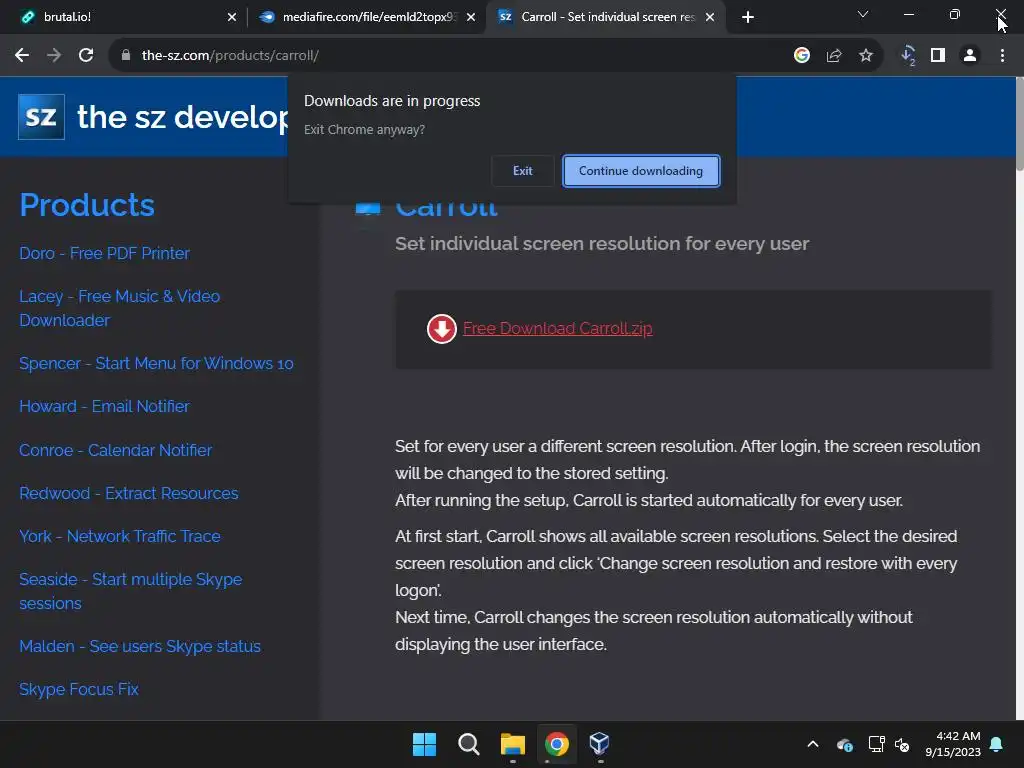Open a new browser tab

[748, 17]
